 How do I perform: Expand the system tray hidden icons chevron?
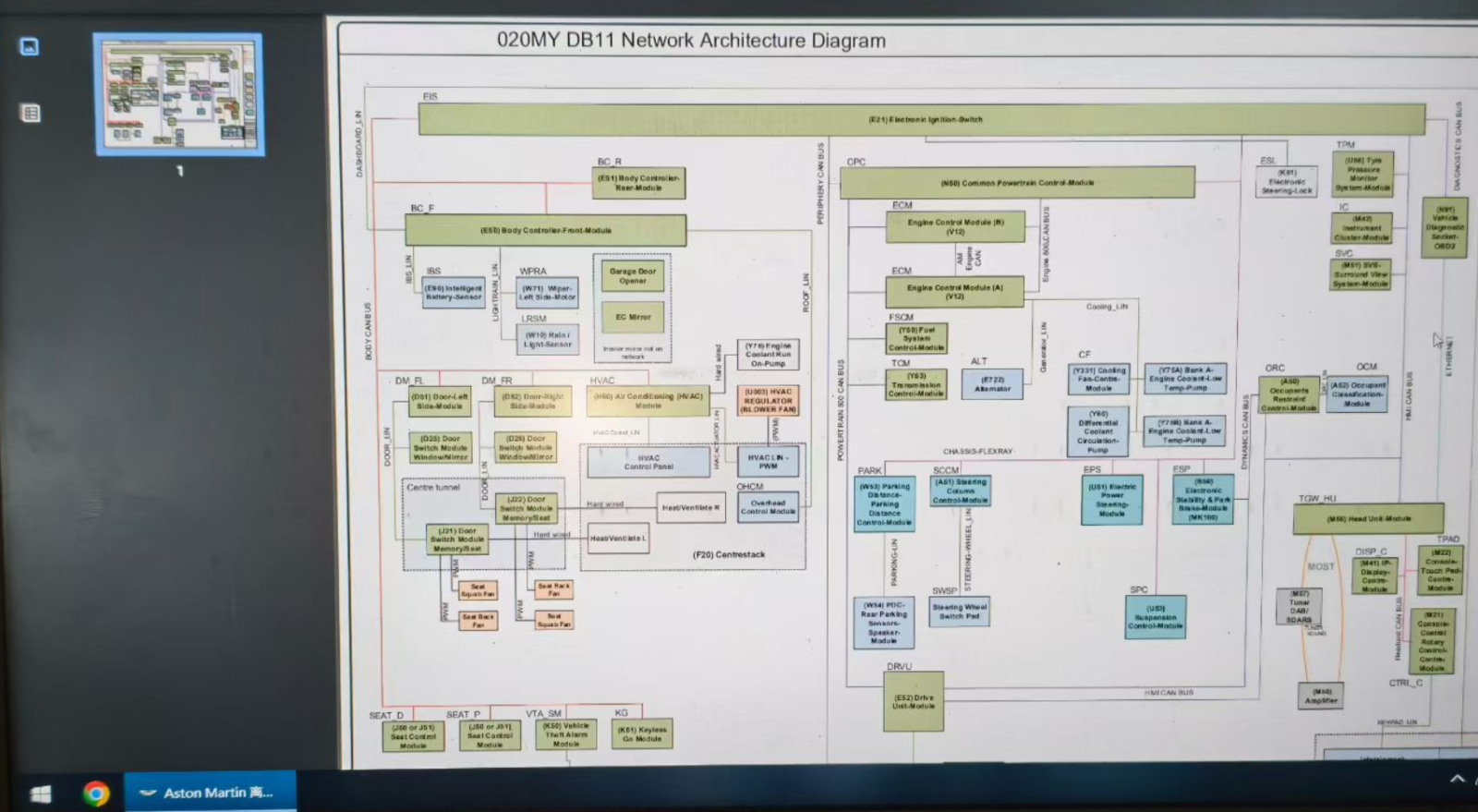point(1457,779)
